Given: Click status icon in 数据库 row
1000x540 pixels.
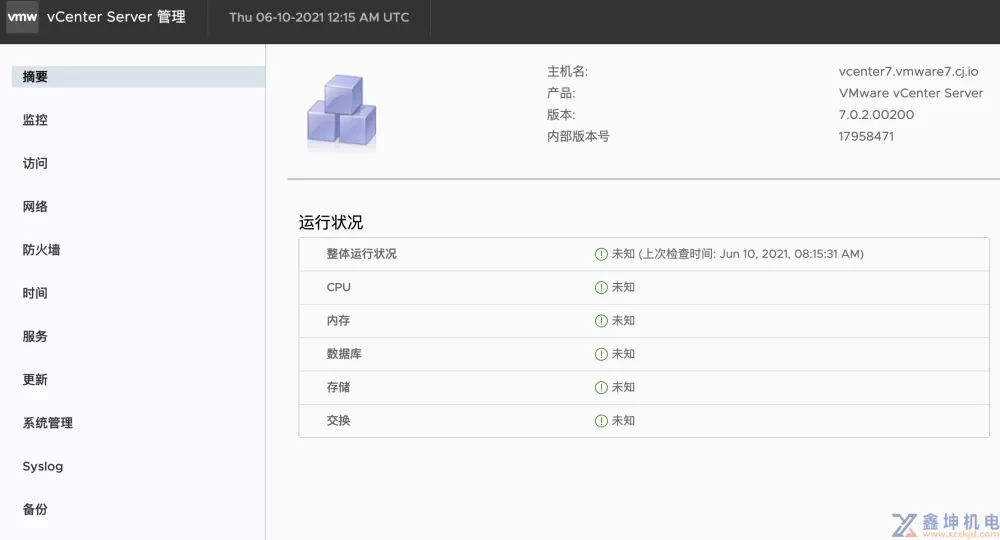Looking at the screenshot, I should [x=601, y=354].
